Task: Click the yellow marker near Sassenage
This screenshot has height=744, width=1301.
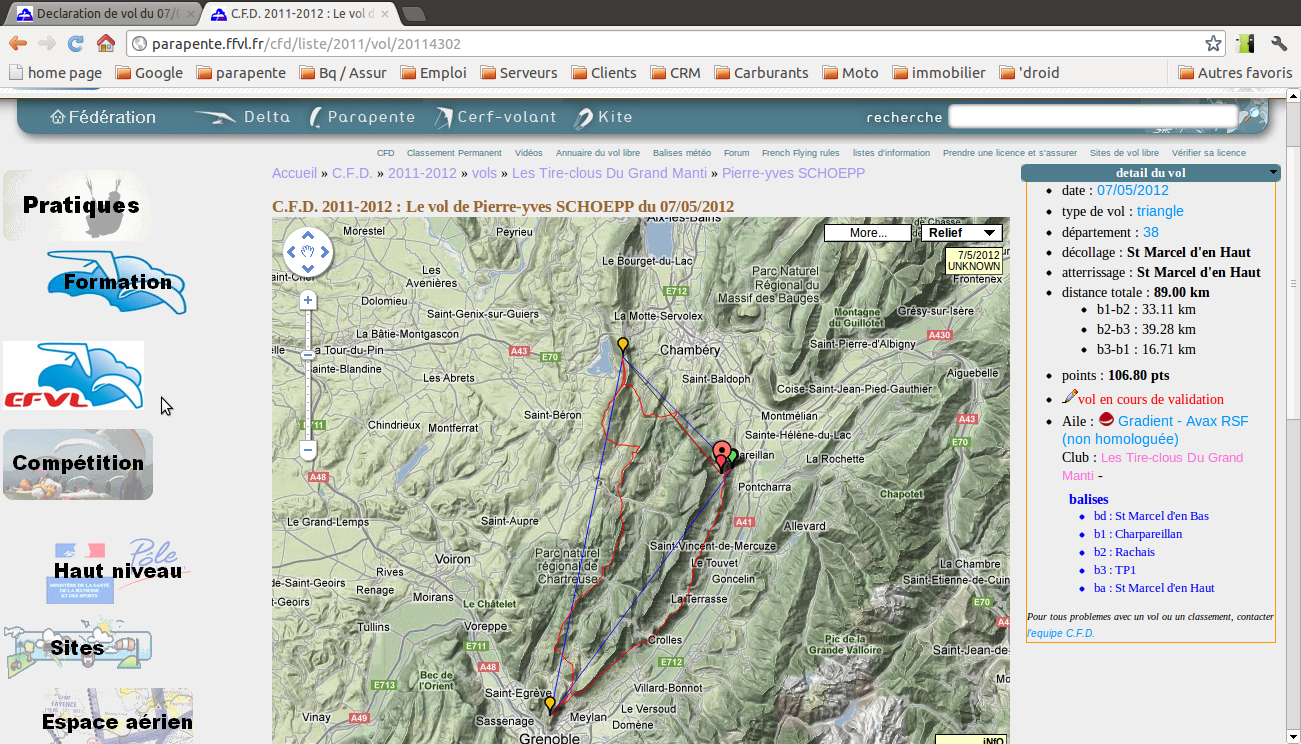Action: click(550, 705)
